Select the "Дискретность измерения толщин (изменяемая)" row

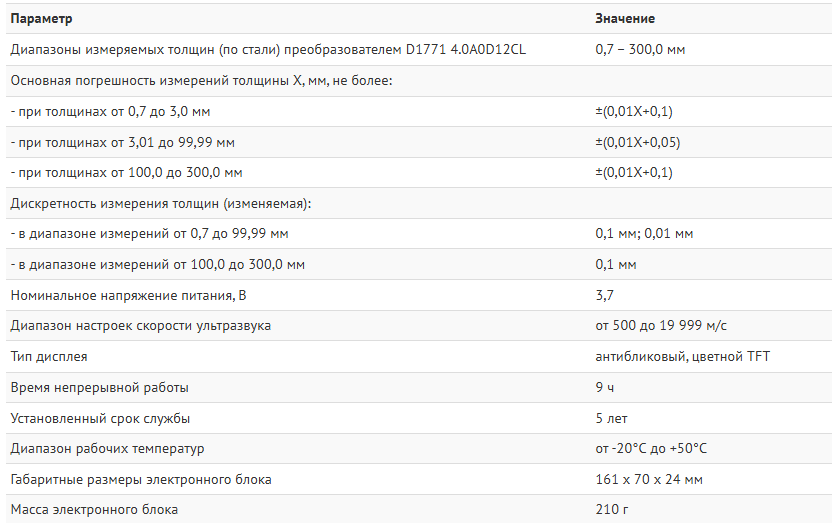click(x=161, y=203)
